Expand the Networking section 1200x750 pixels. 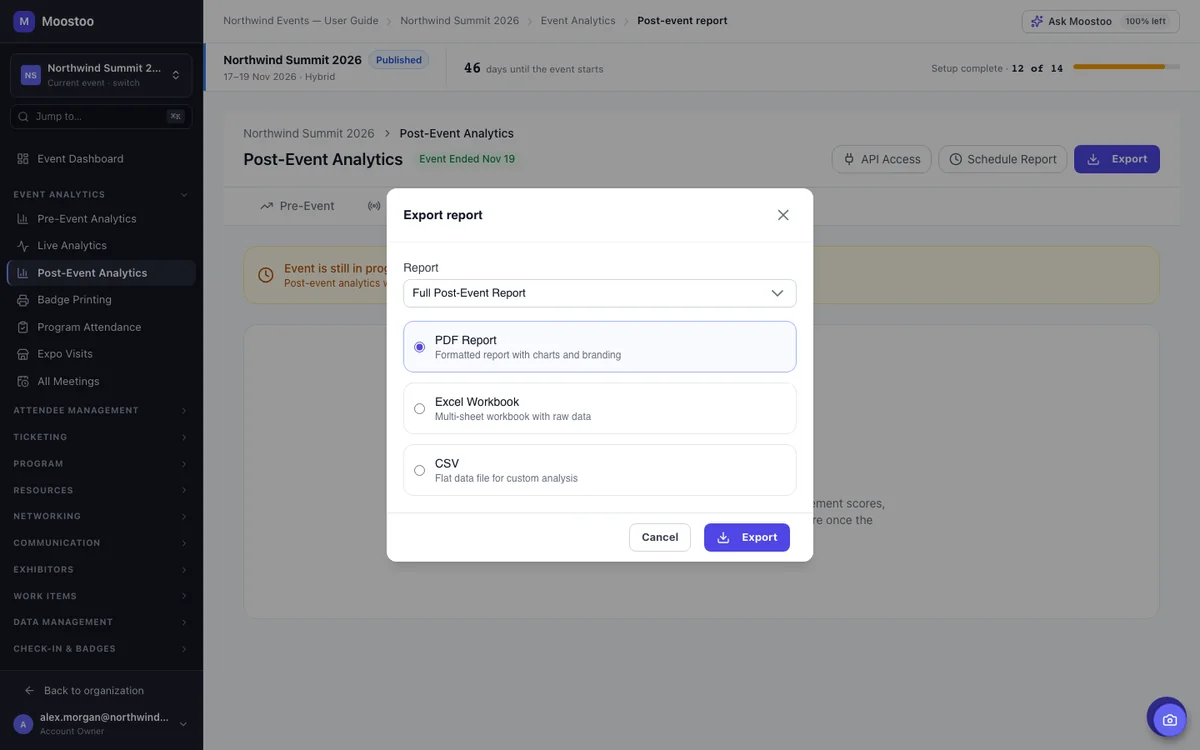[101, 516]
